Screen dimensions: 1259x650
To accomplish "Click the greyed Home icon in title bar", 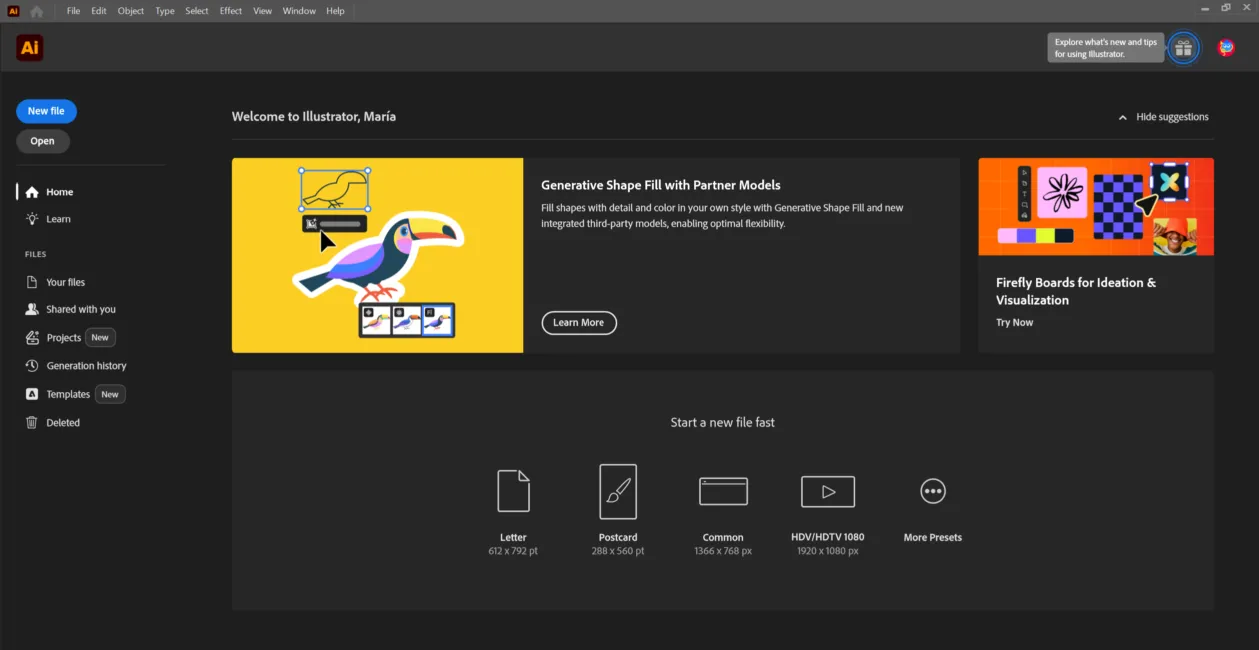I will tap(37, 11).
